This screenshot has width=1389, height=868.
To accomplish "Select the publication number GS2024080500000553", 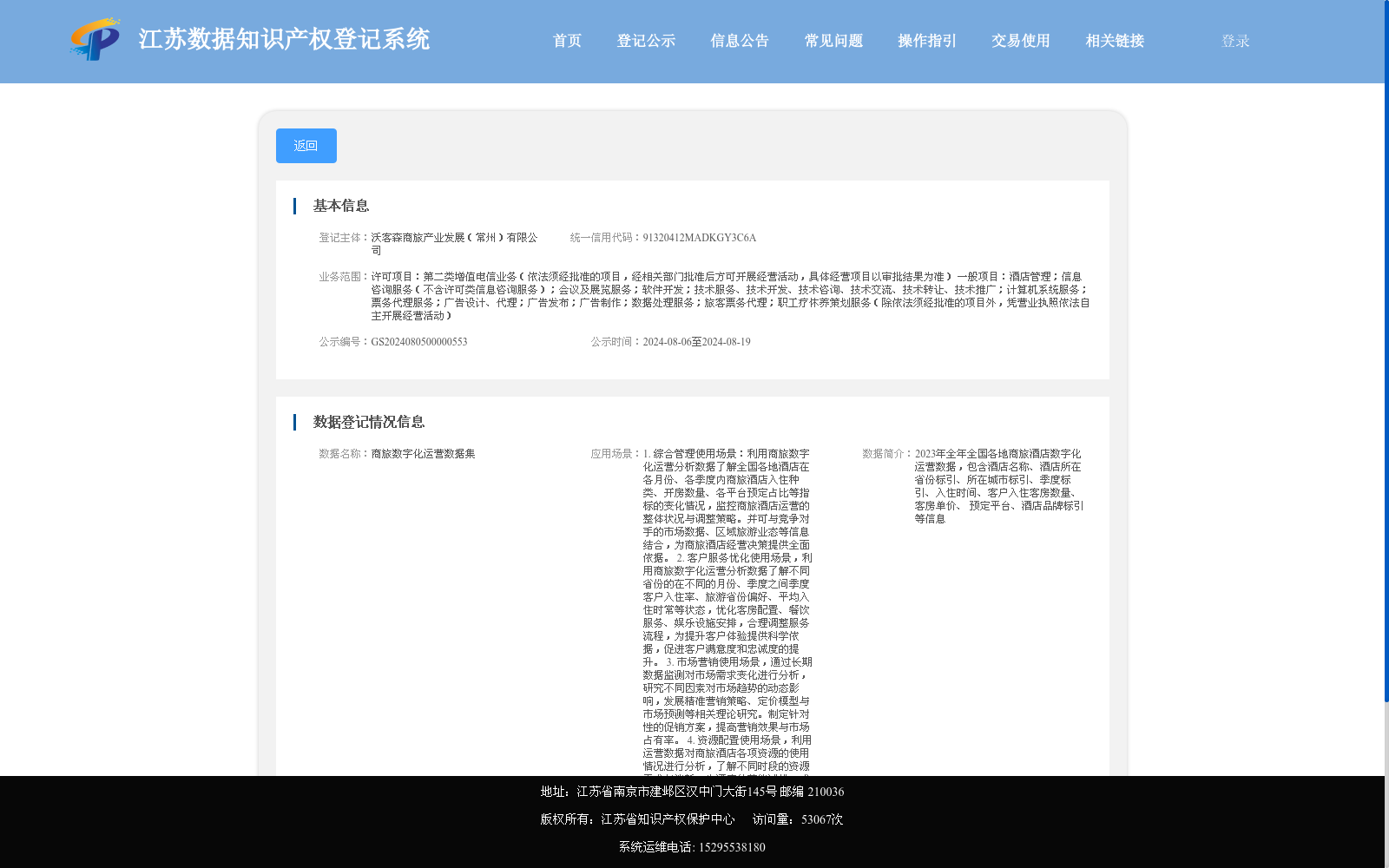I will point(419,342).
